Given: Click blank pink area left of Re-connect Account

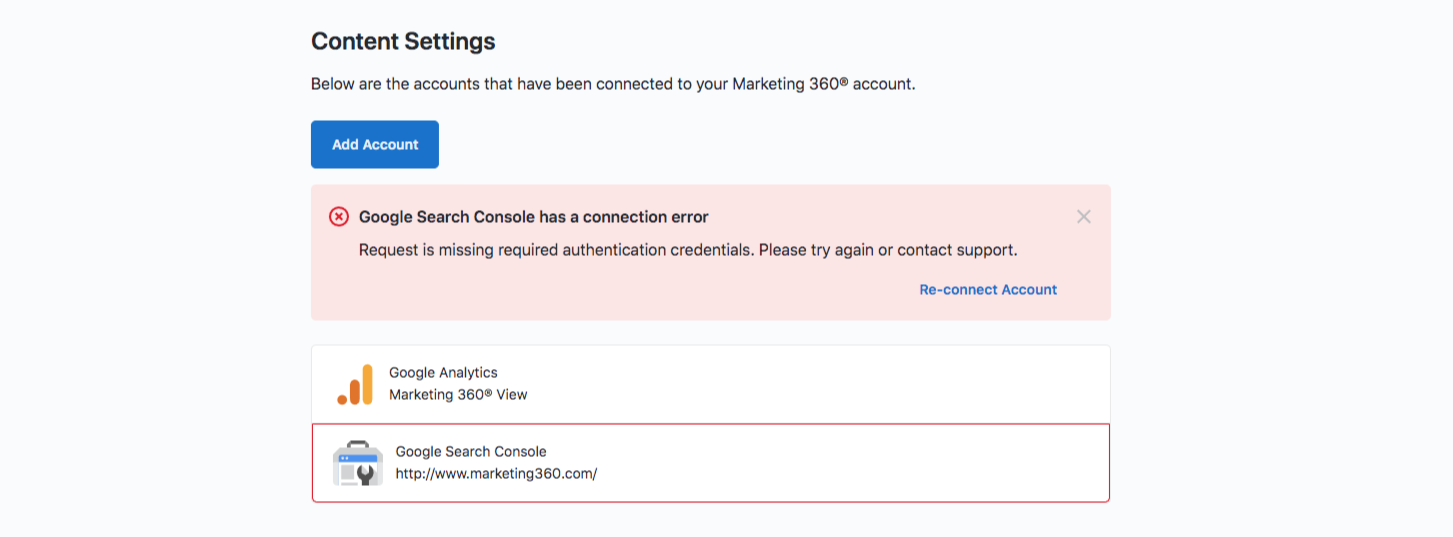Looking at the screenshot, I should click(600, 290).
